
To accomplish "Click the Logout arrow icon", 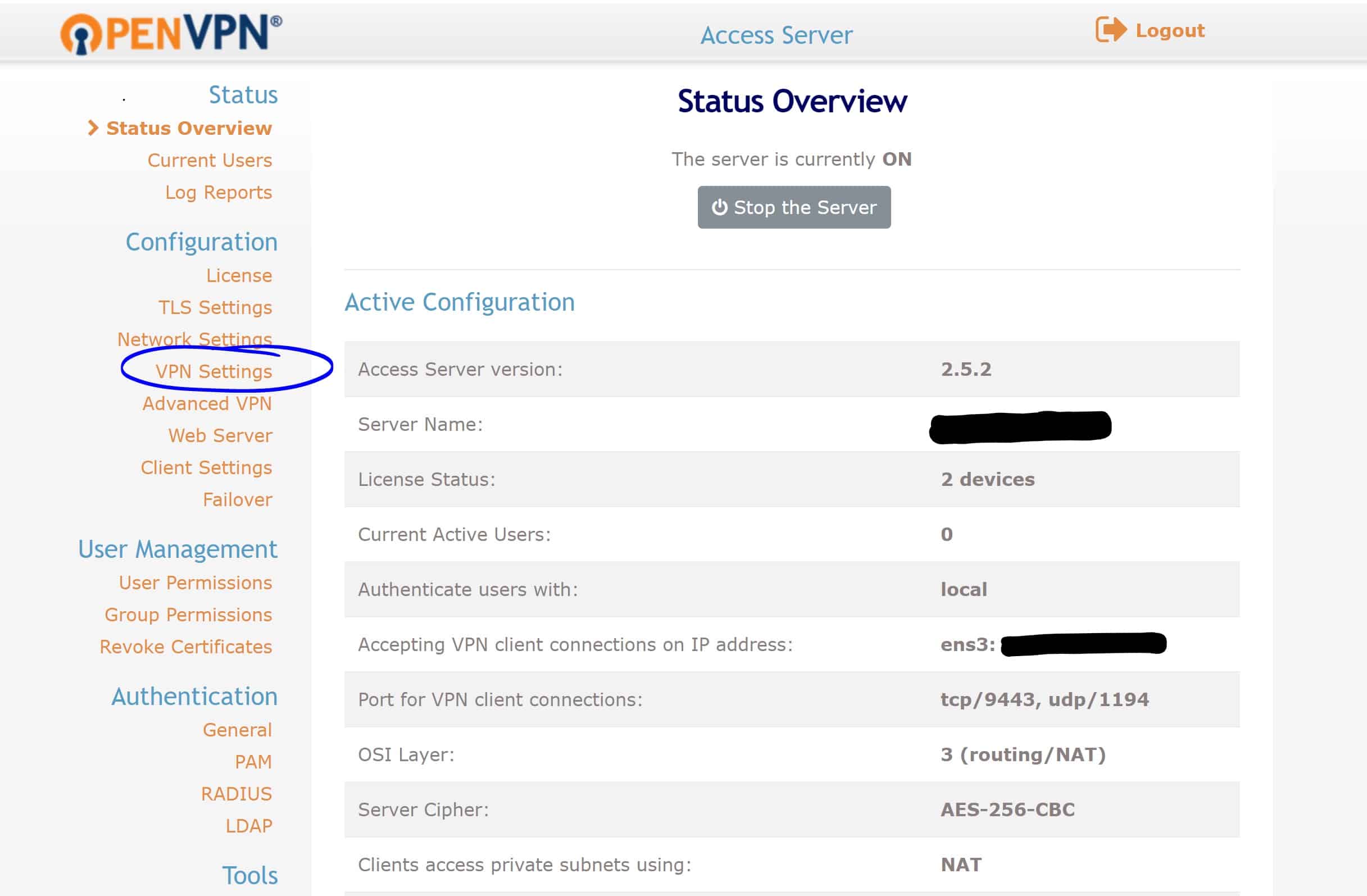I will click(x=1110, y=30).
